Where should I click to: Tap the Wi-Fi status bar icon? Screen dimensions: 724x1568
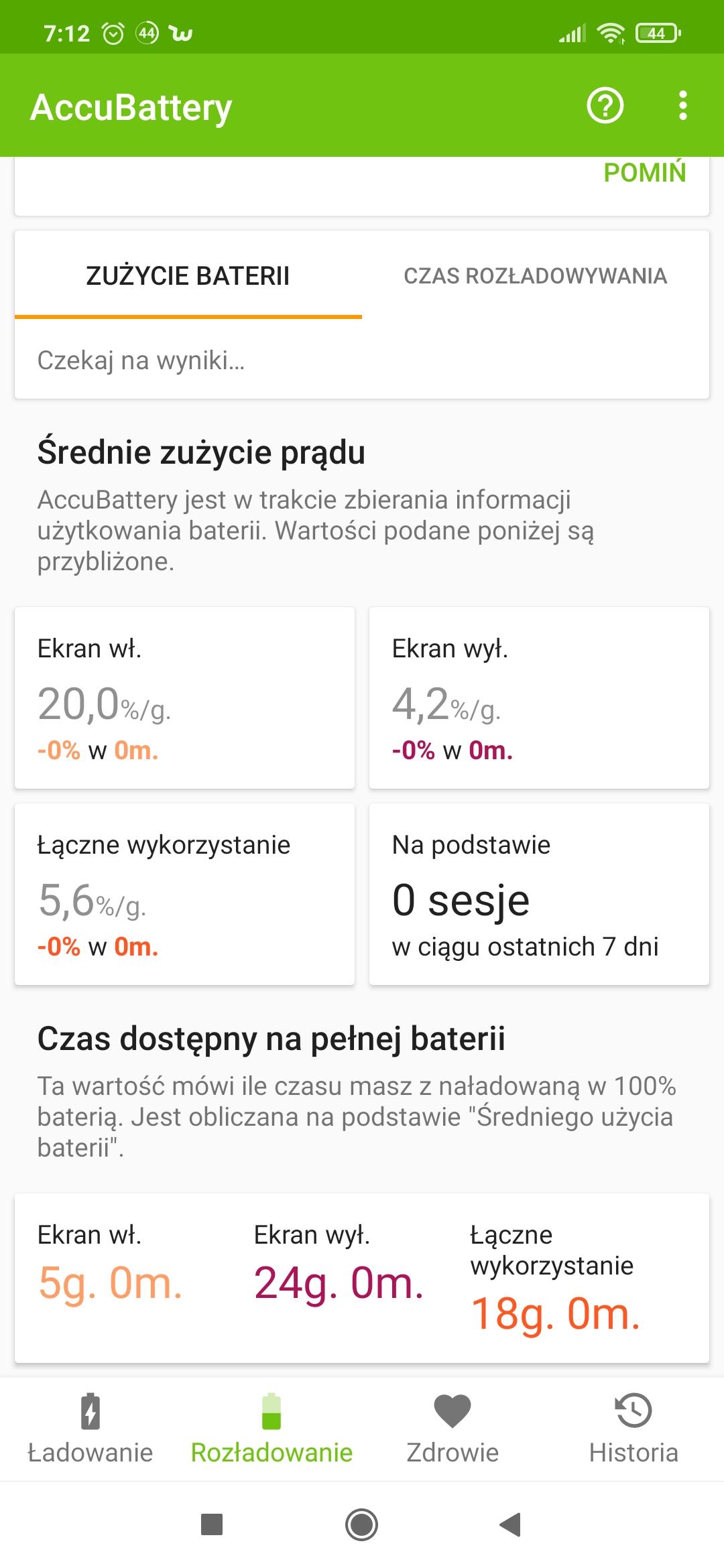point(610,33)
